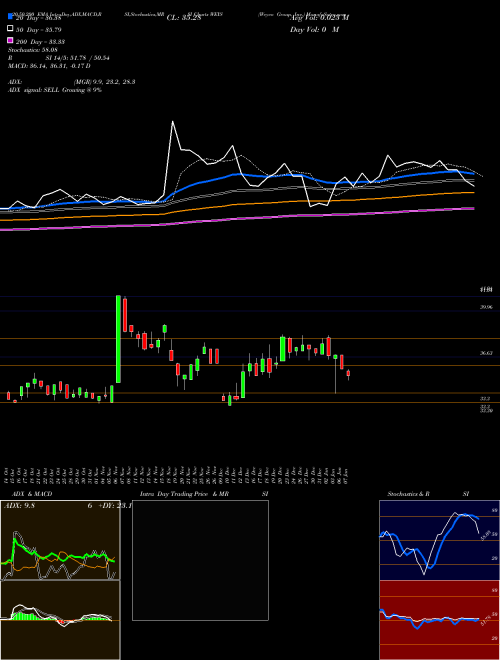Click the blue 20 Day legend swatch
Viewport: 500px width, 660px height.
11,16
